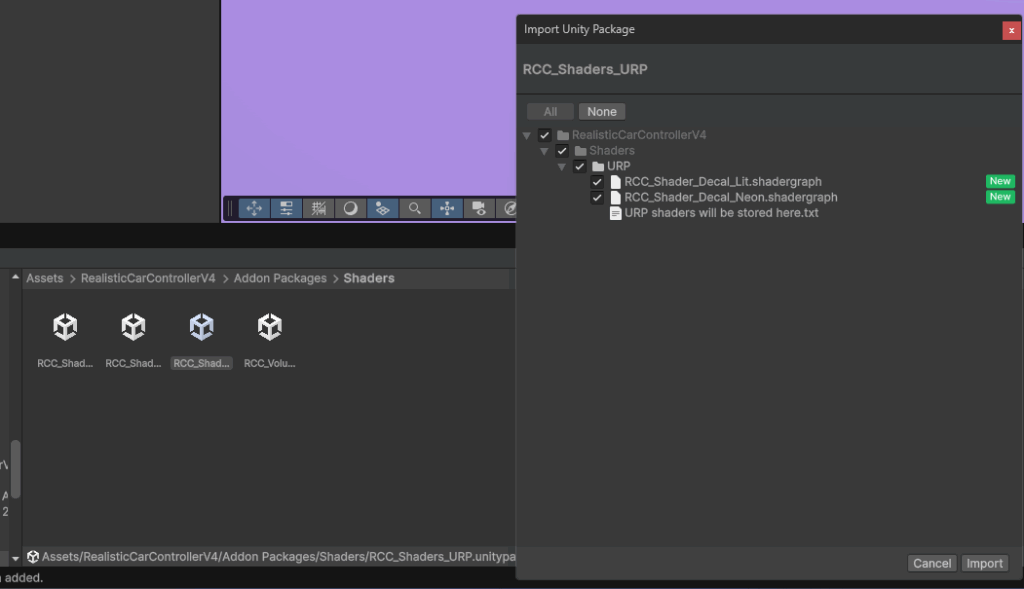Click the shading mode sphere icon
Screen dimensions: 1024x589
pos(350,208)
